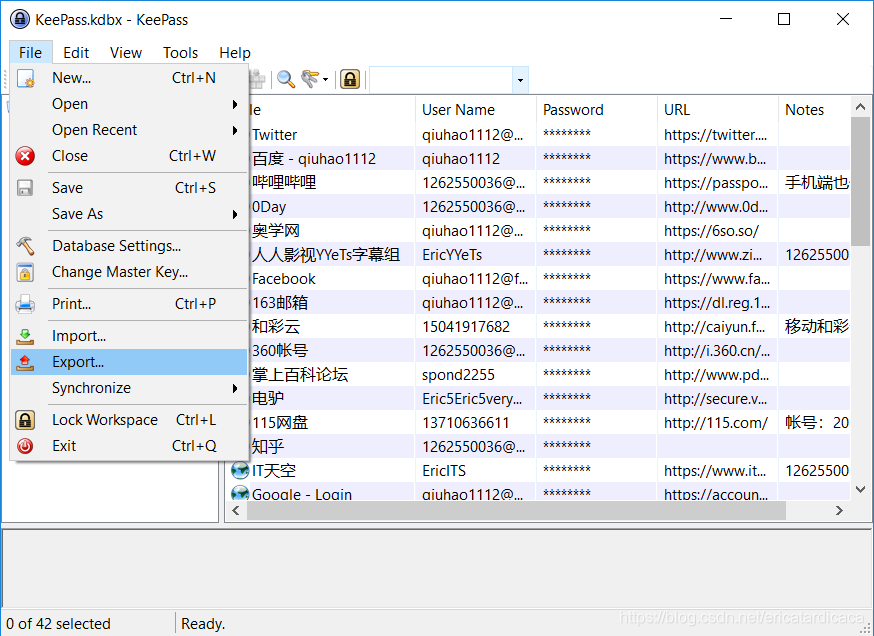Click the Show Entries keys toolbar icon
The height and width of the screenshot is (636, 874).
tap(310, 79)
